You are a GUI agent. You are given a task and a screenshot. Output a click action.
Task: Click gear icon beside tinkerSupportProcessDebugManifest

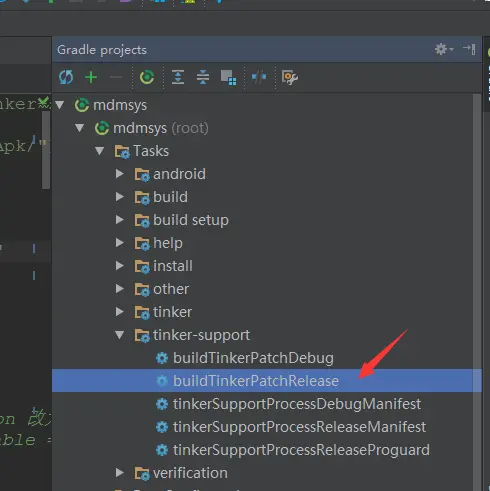[162, 404]
